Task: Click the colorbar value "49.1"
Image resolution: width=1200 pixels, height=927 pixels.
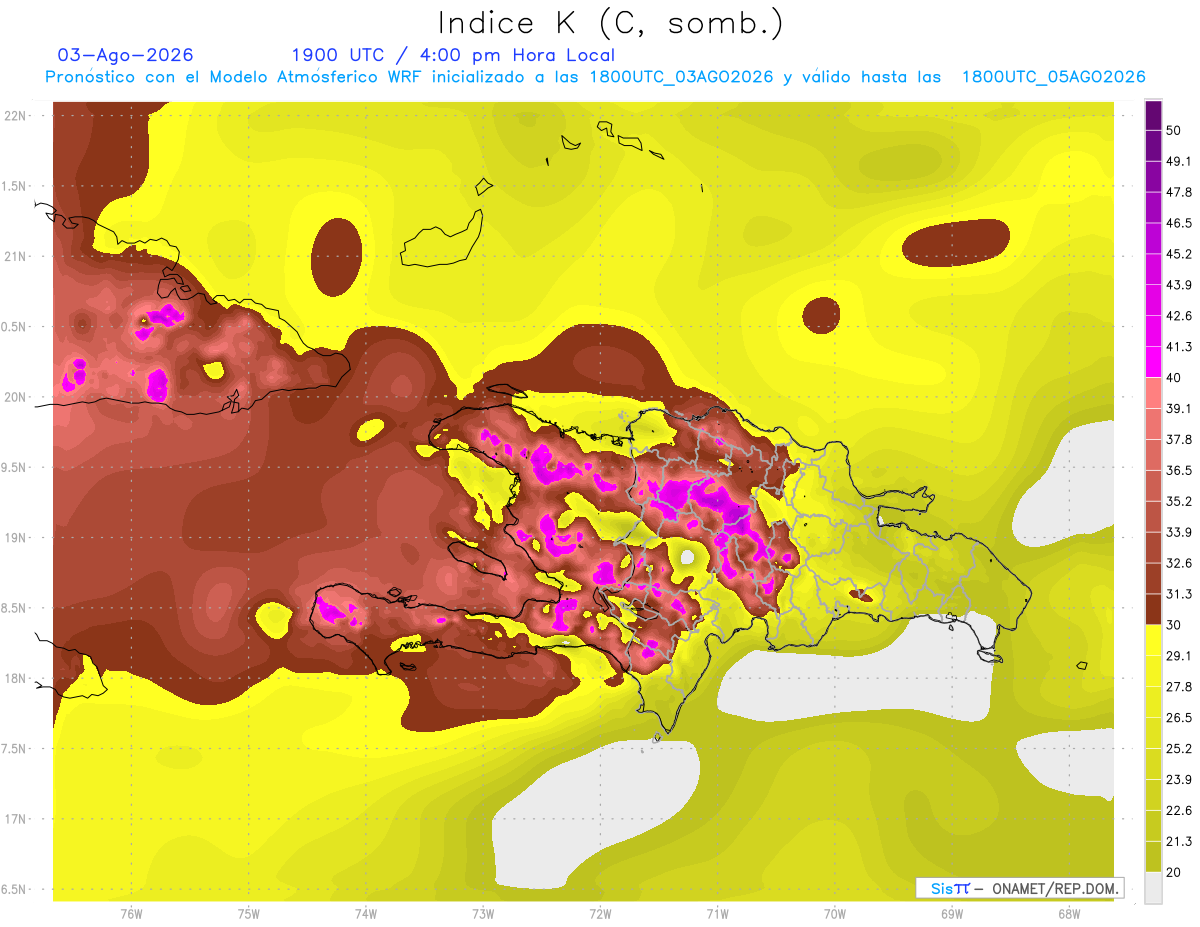Action: click(1178, 162)
